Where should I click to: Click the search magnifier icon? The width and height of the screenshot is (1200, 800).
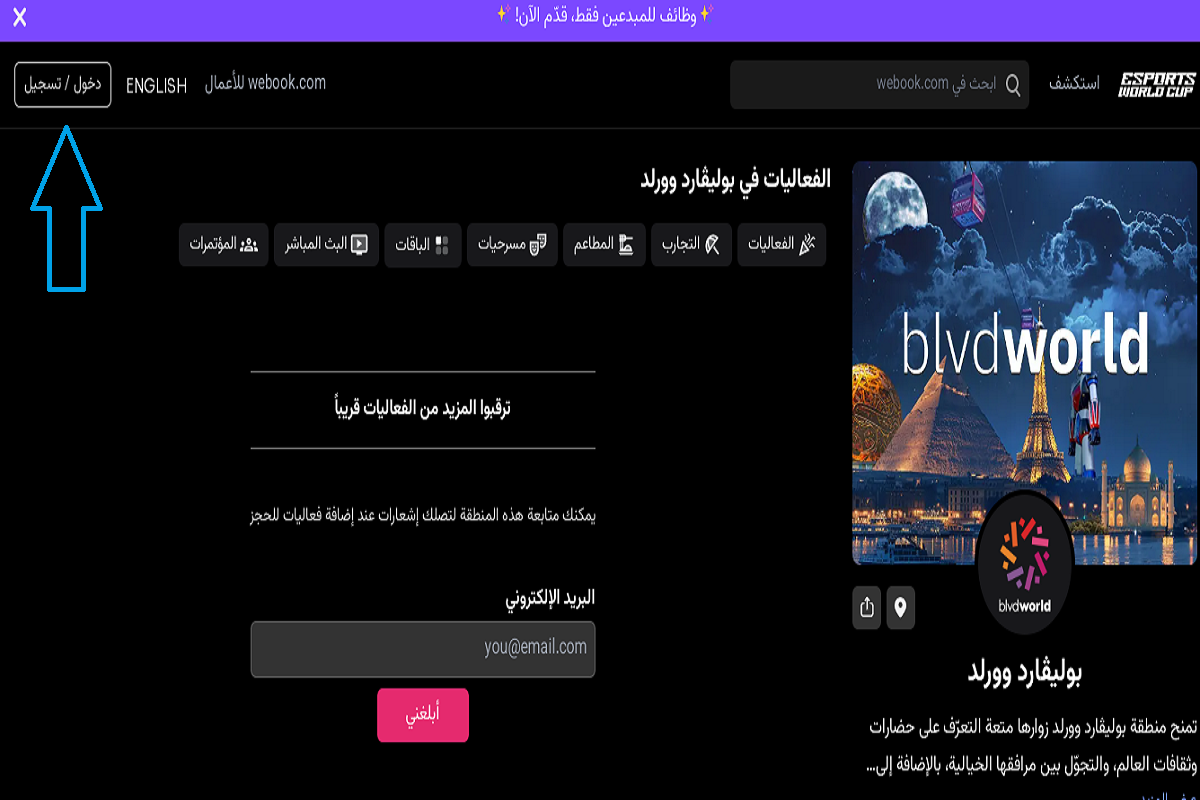[x=1014, y=85]
